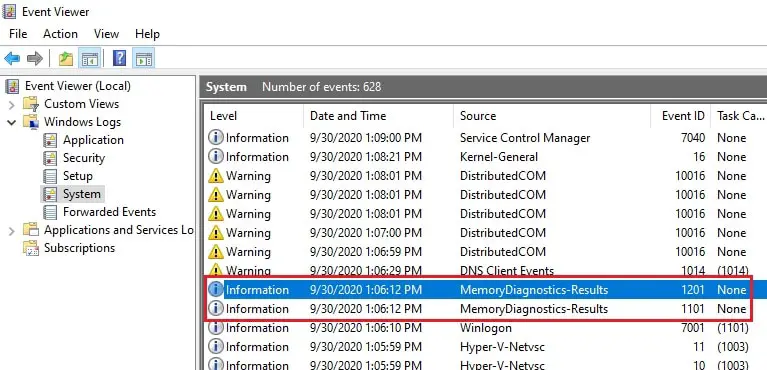Click the Windows Logs folder icon
This screenshot has width=767, height=370.
(30, 122)
